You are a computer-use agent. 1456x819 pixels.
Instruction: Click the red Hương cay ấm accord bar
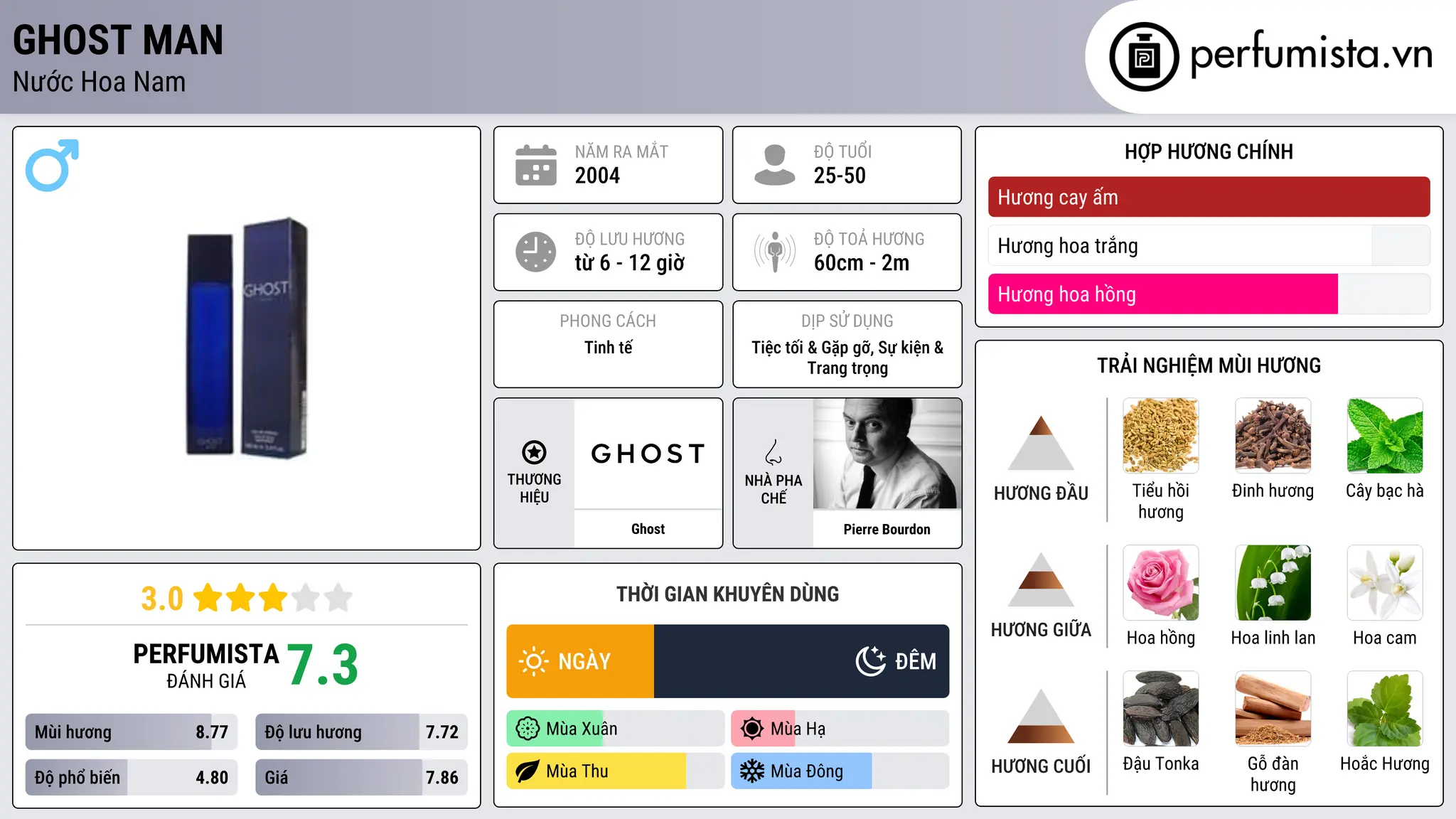click(x=1209, y=197)
